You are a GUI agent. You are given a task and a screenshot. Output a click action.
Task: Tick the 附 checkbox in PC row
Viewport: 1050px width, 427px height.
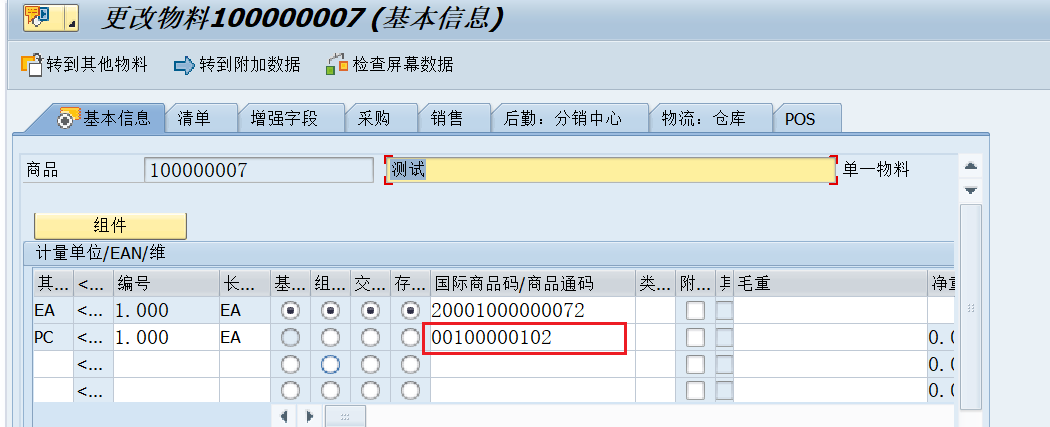695,337
